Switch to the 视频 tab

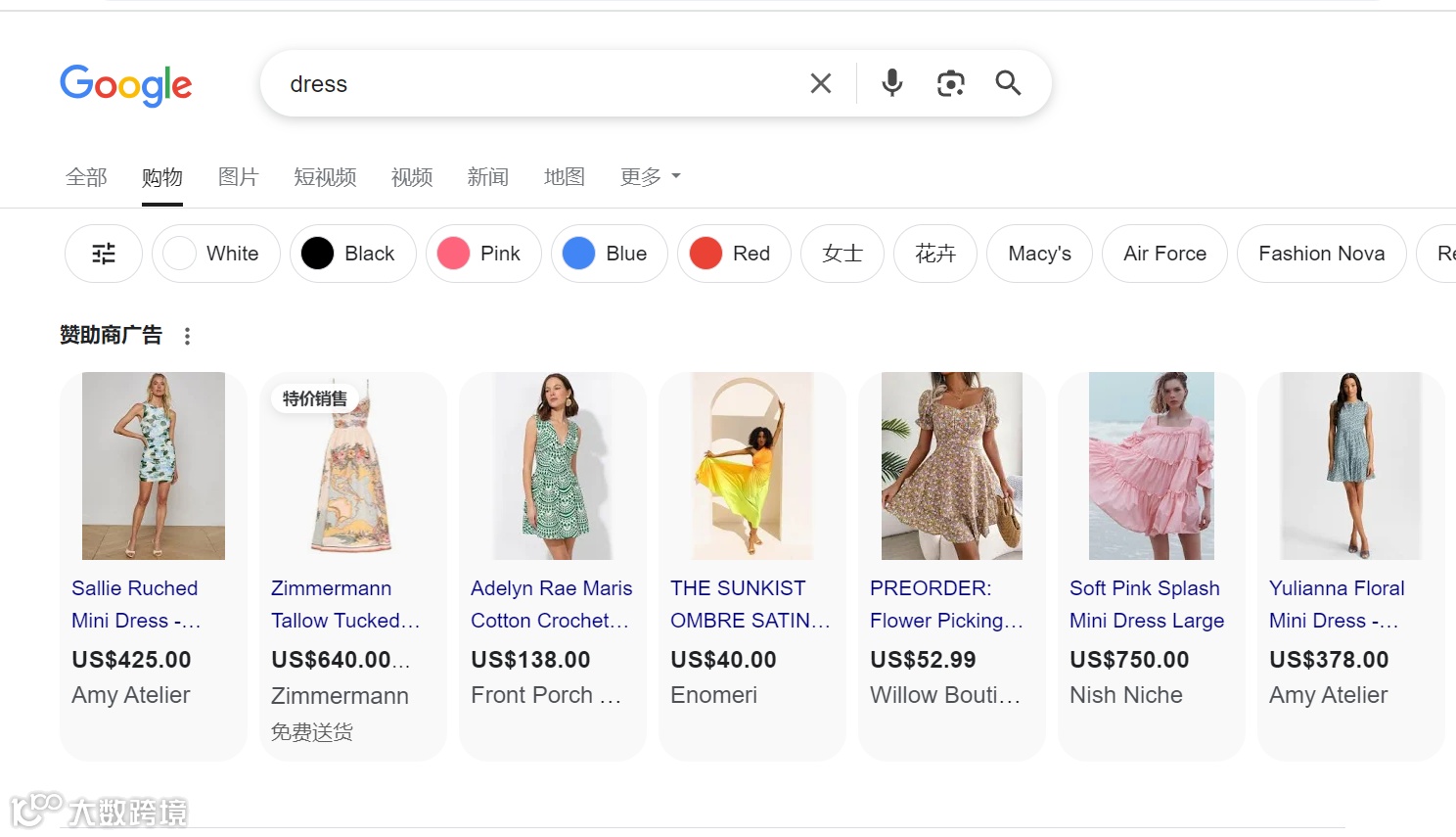pos(412,177)
